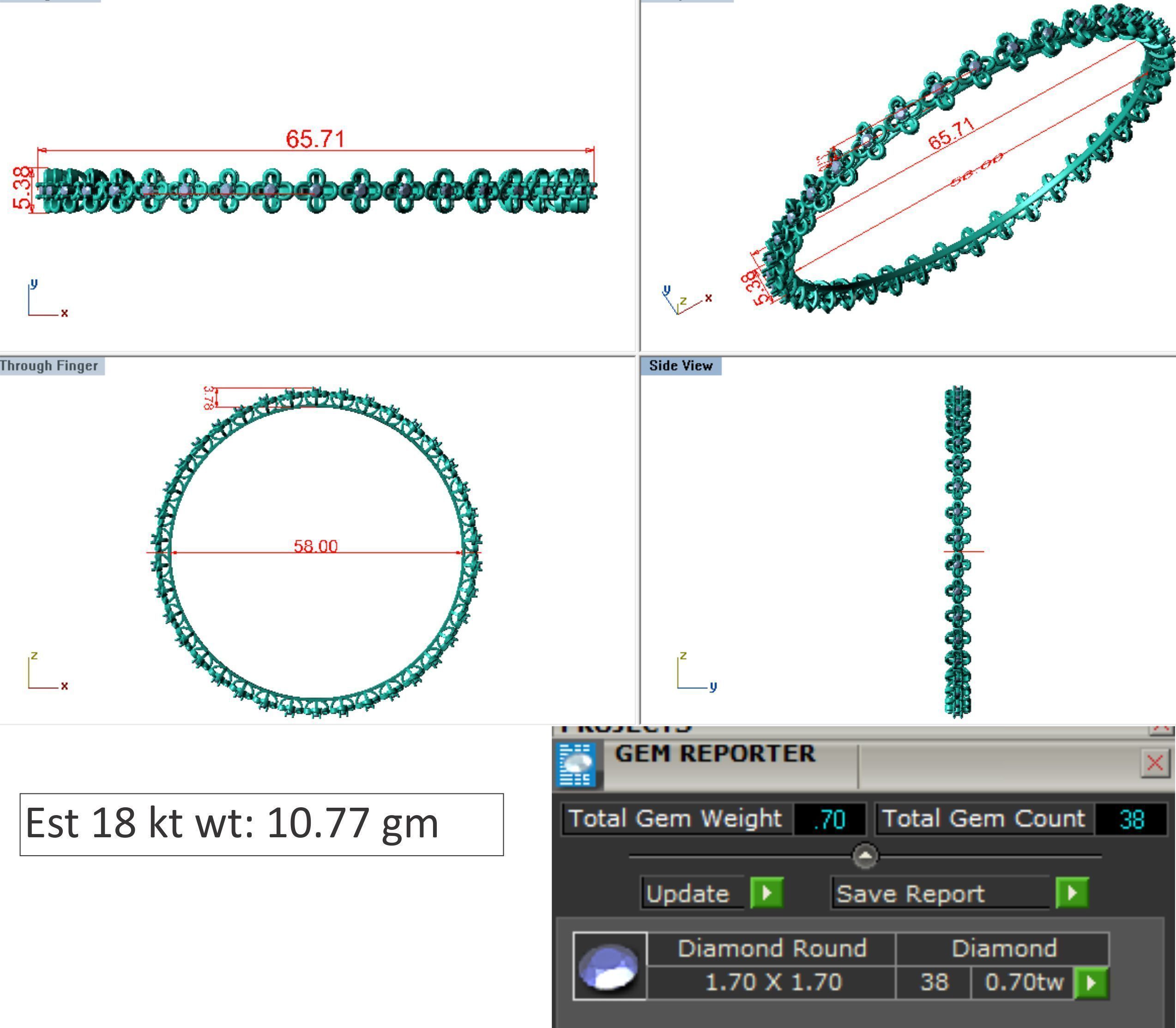Click the round diamond gem thumbnail
This screenshot has width=1176, height=1028.
610,967
